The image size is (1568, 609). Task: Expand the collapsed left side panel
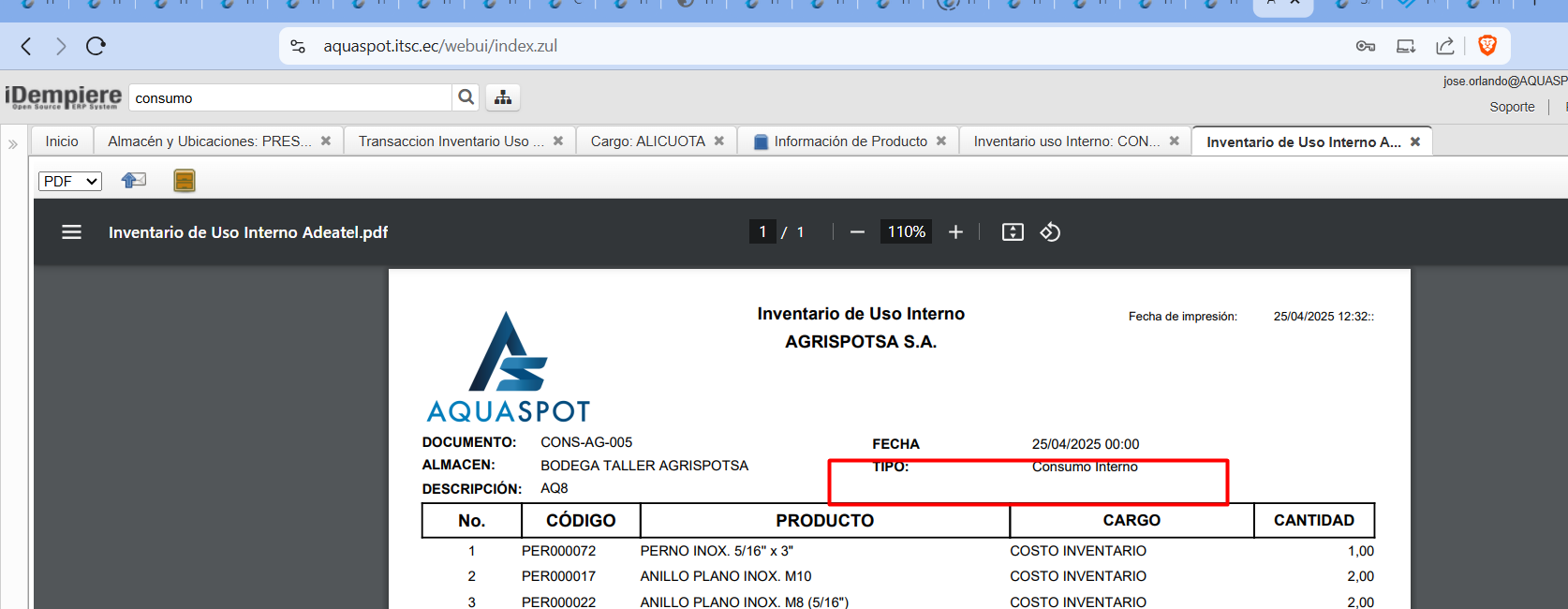[13, 144]
